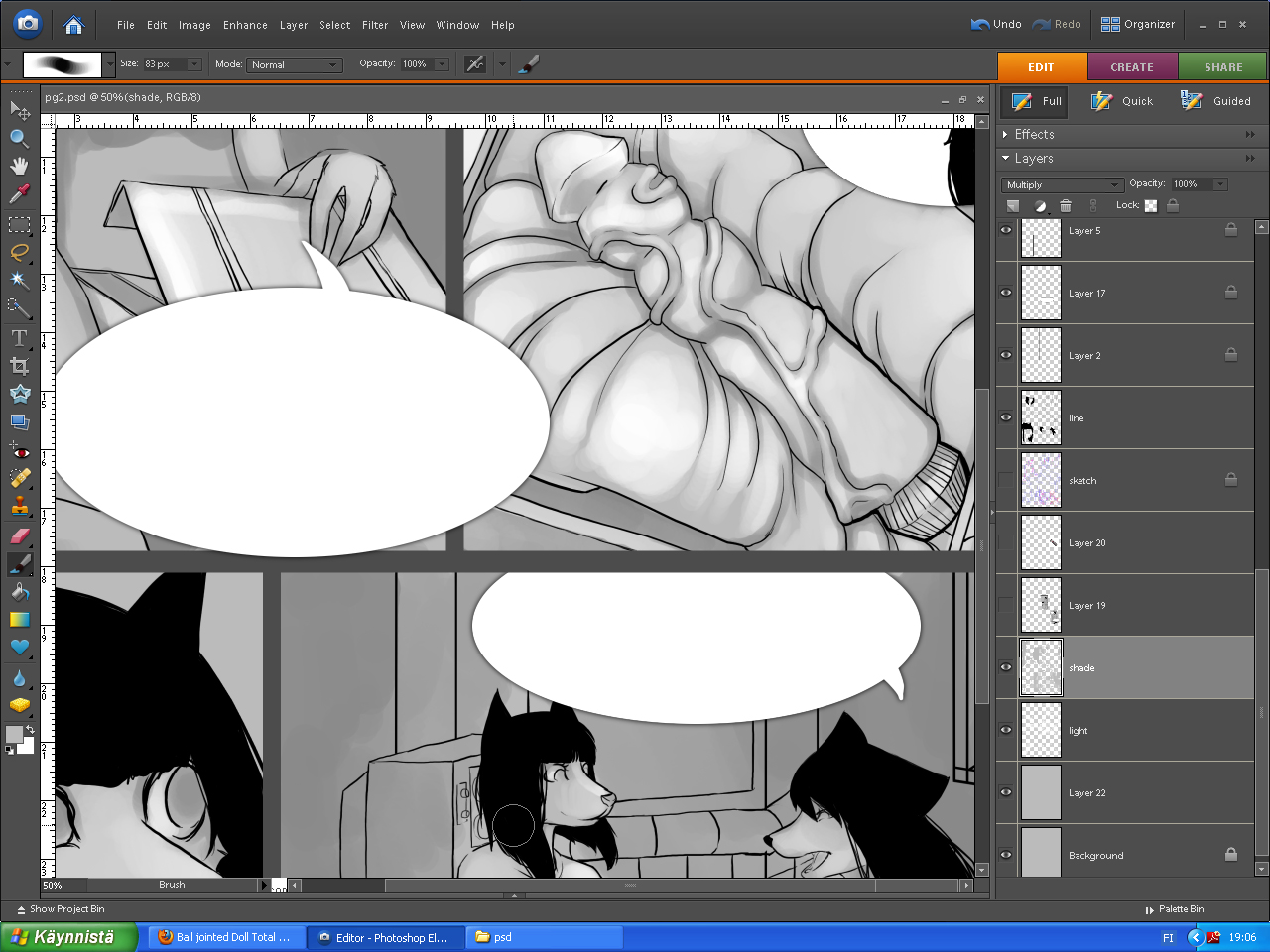Screen dimensions: 1270x952
Task: Select the Eraser tool
Action: click(x=19, y=535)
